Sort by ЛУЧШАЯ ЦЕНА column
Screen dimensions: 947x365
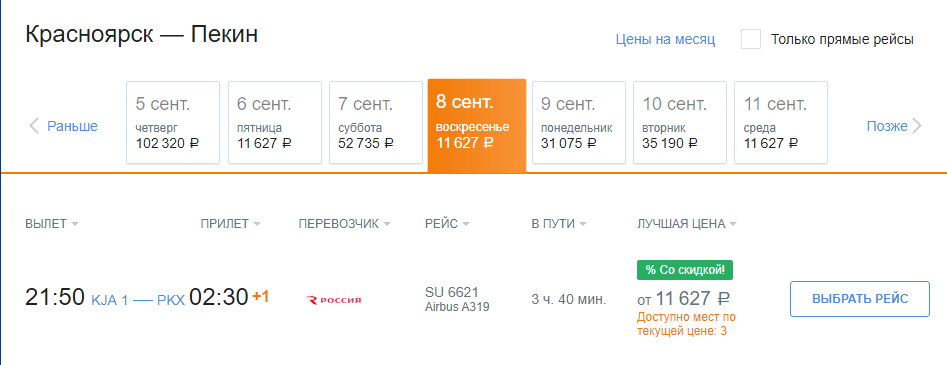click(x=687, y=224)
